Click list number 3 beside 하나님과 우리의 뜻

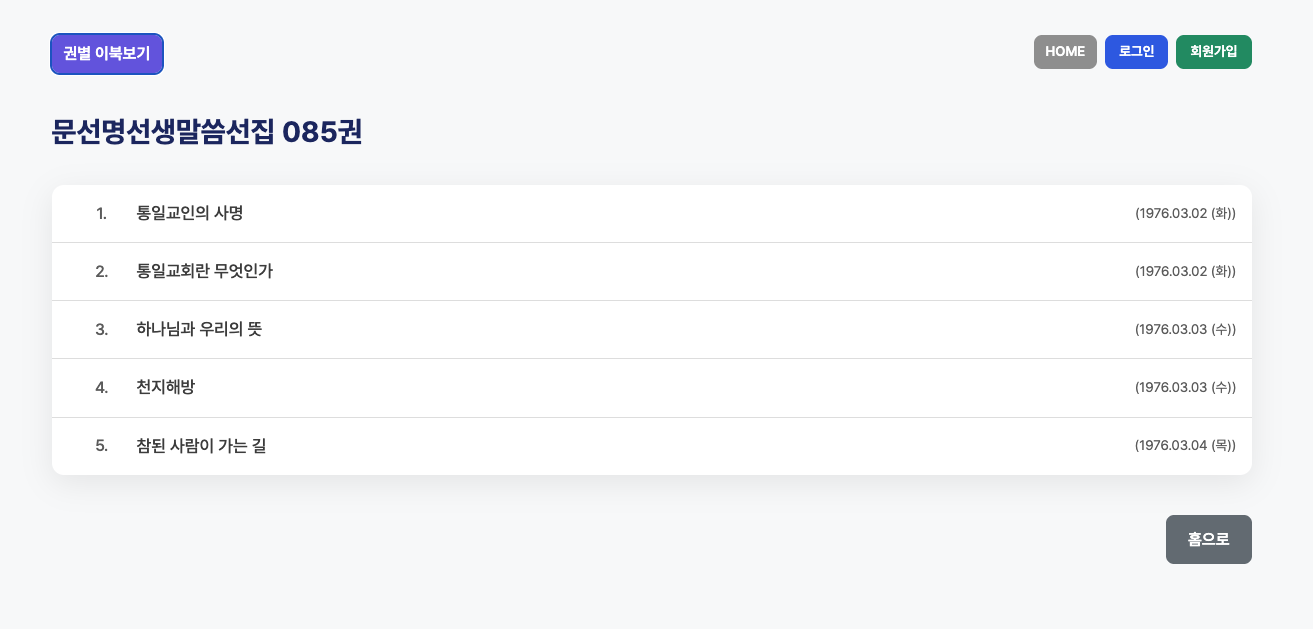pos(101,330)
